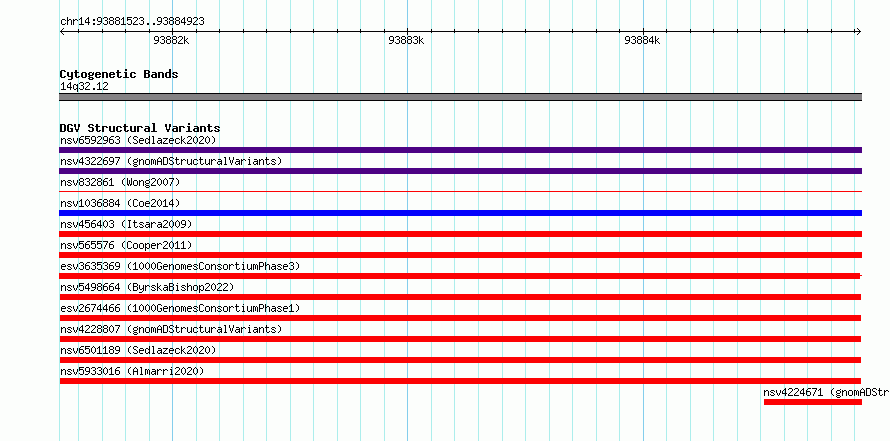Click the nsv6501189 (Sedlazeck2020) label

tap(138, 350)
